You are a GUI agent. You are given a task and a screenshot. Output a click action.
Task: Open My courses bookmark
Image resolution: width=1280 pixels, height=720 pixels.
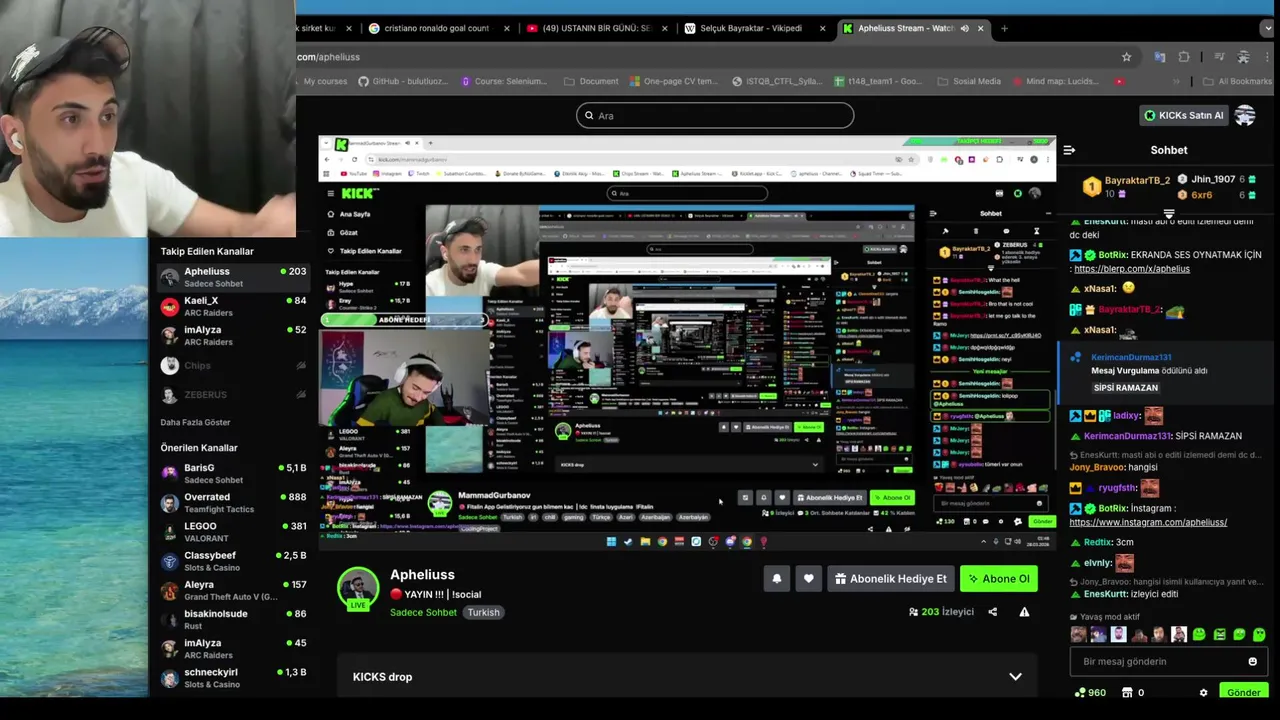pos(325,81)
